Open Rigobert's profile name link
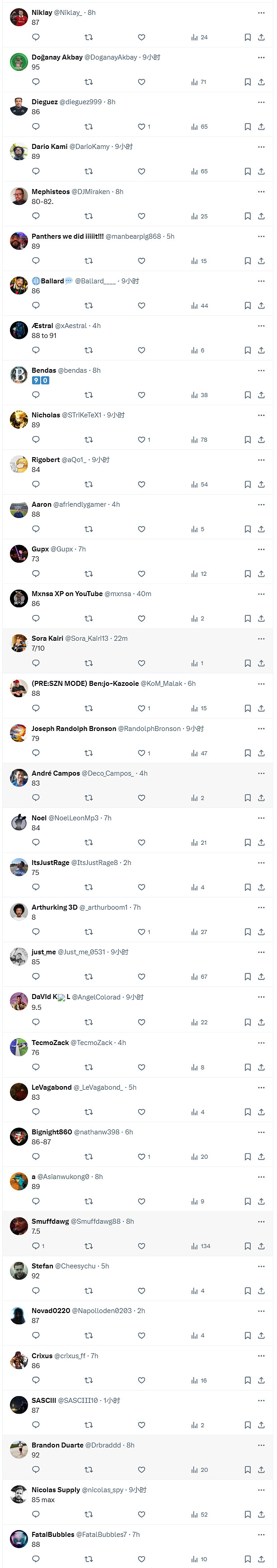The image size is (277, 1568). click(x=46, y=459)
